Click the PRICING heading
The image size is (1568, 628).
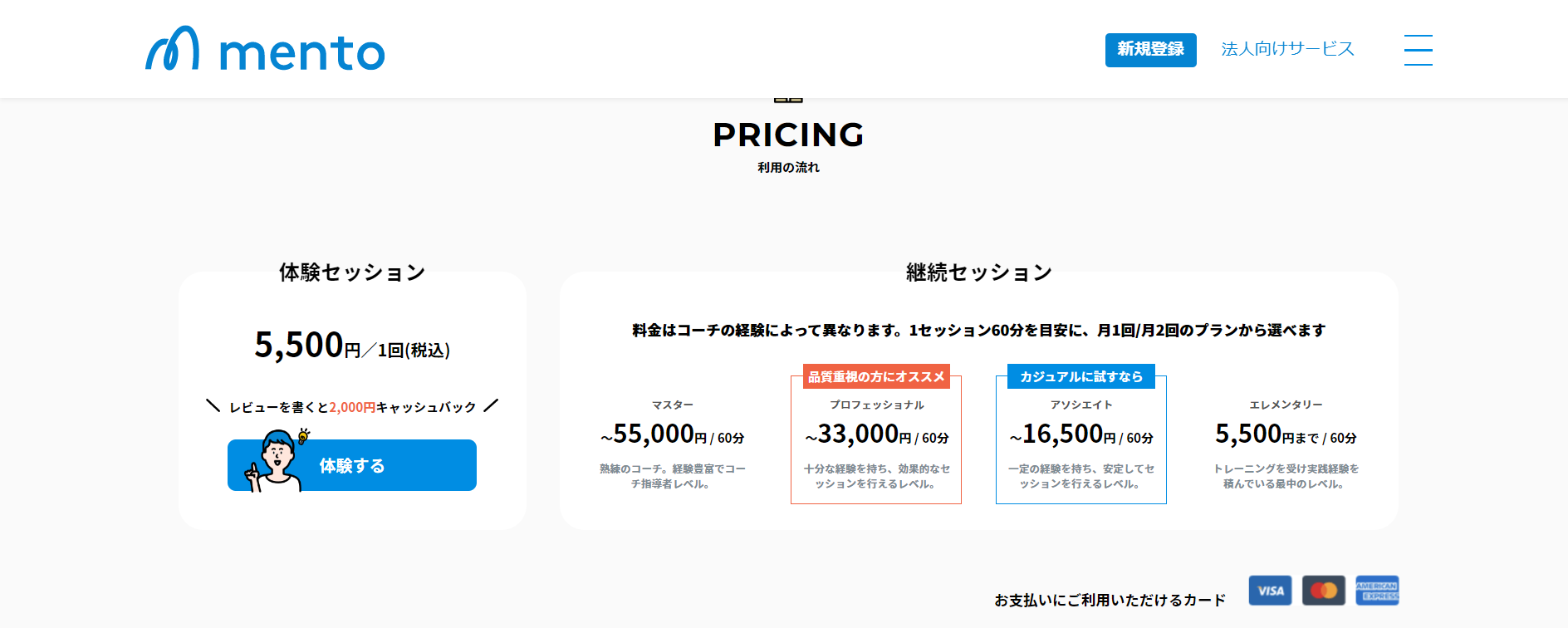coord(788,135)
